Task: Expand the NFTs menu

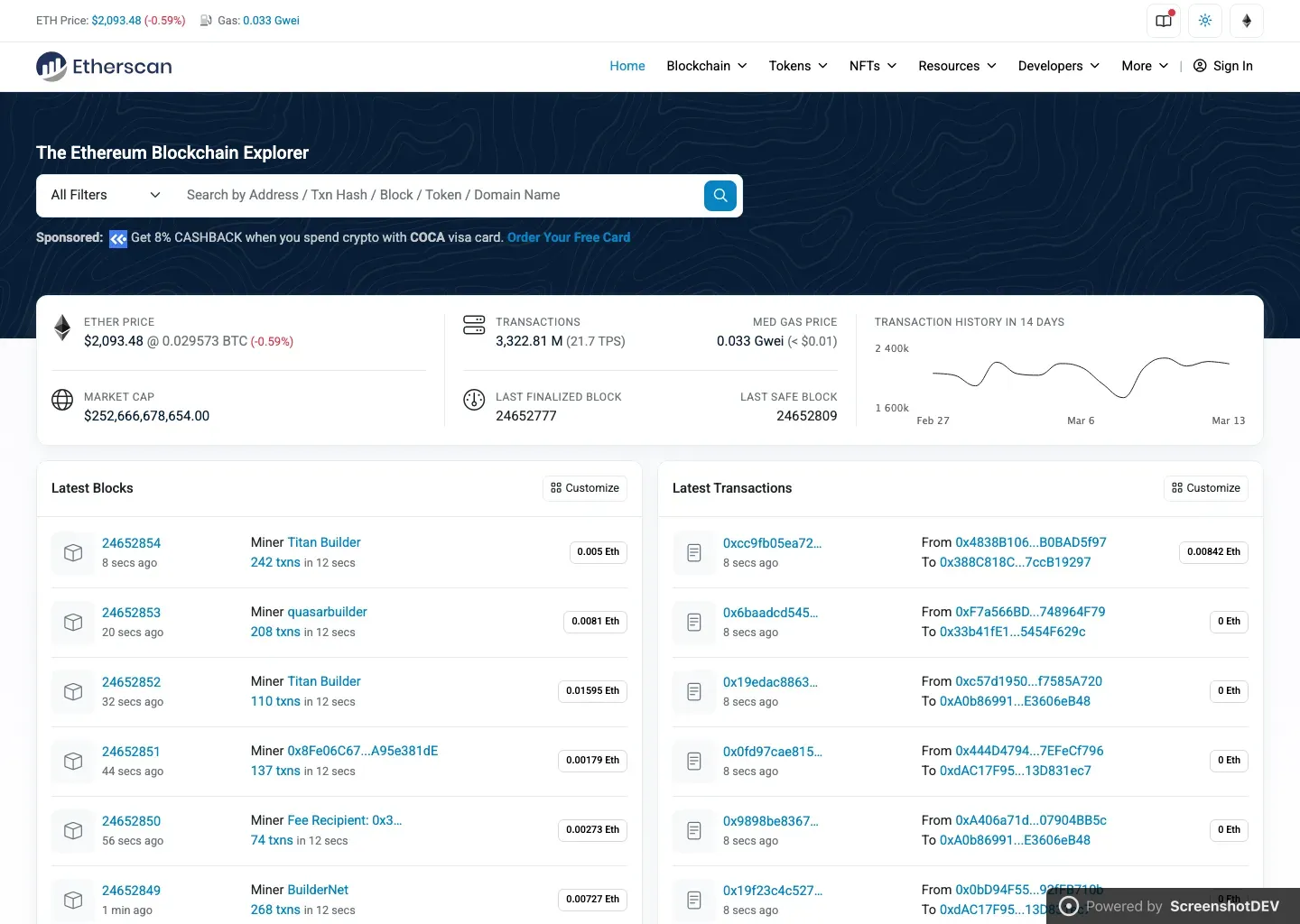Action: pyautogui.click(x=873, y=66)
